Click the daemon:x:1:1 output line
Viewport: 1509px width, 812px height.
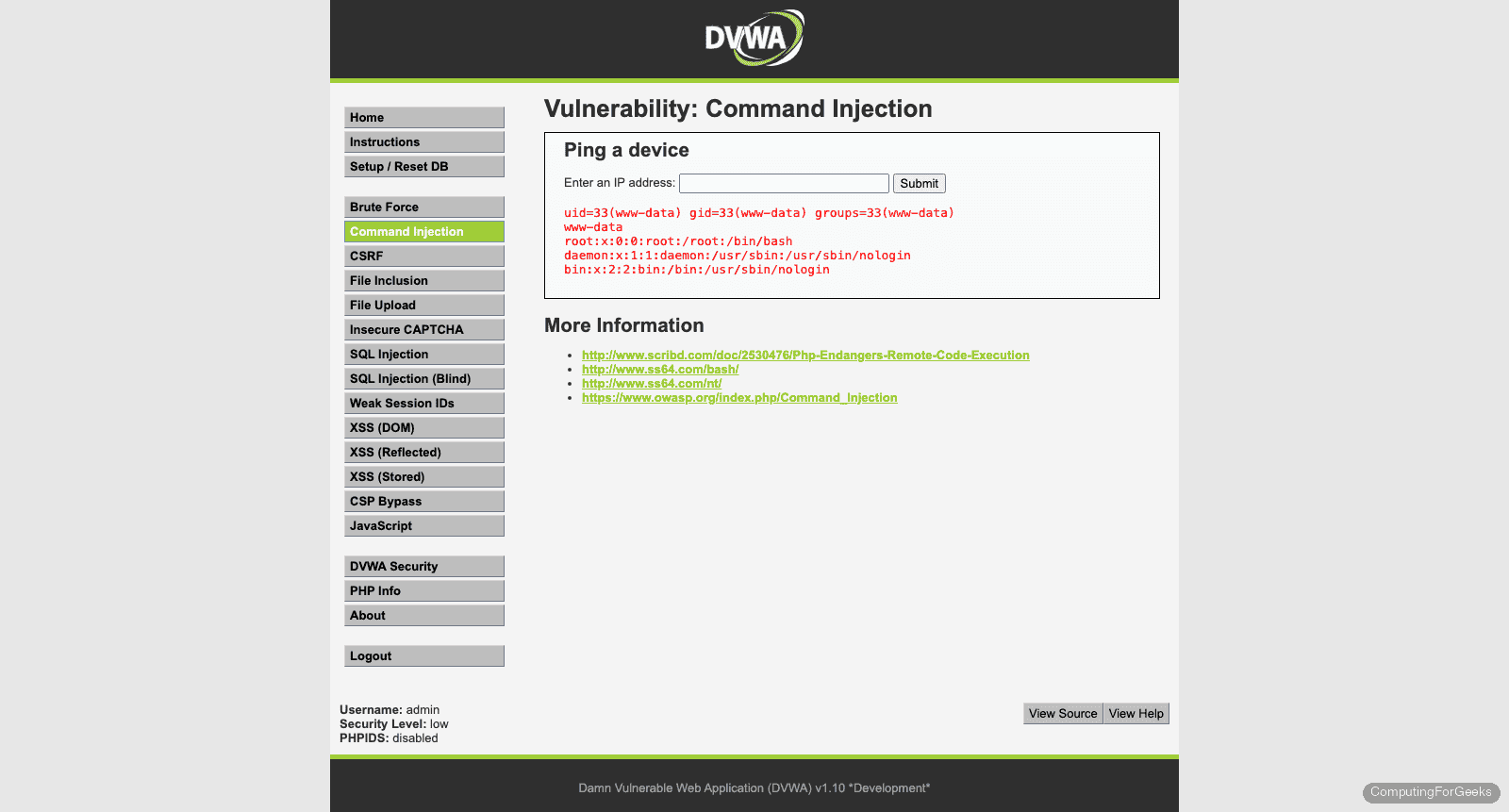(x=738, y=256)
